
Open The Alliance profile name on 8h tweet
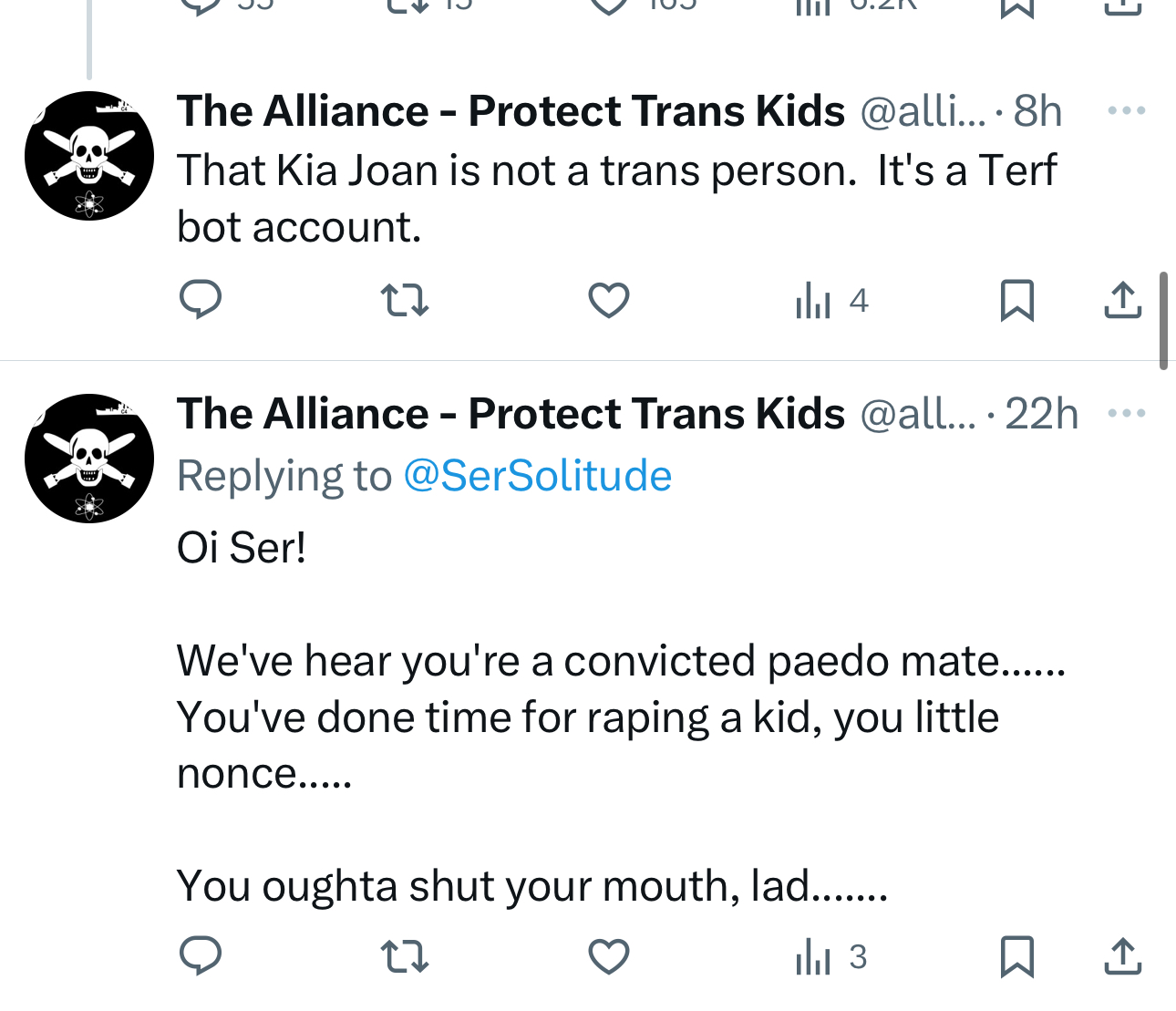click(x=511, y=111)
